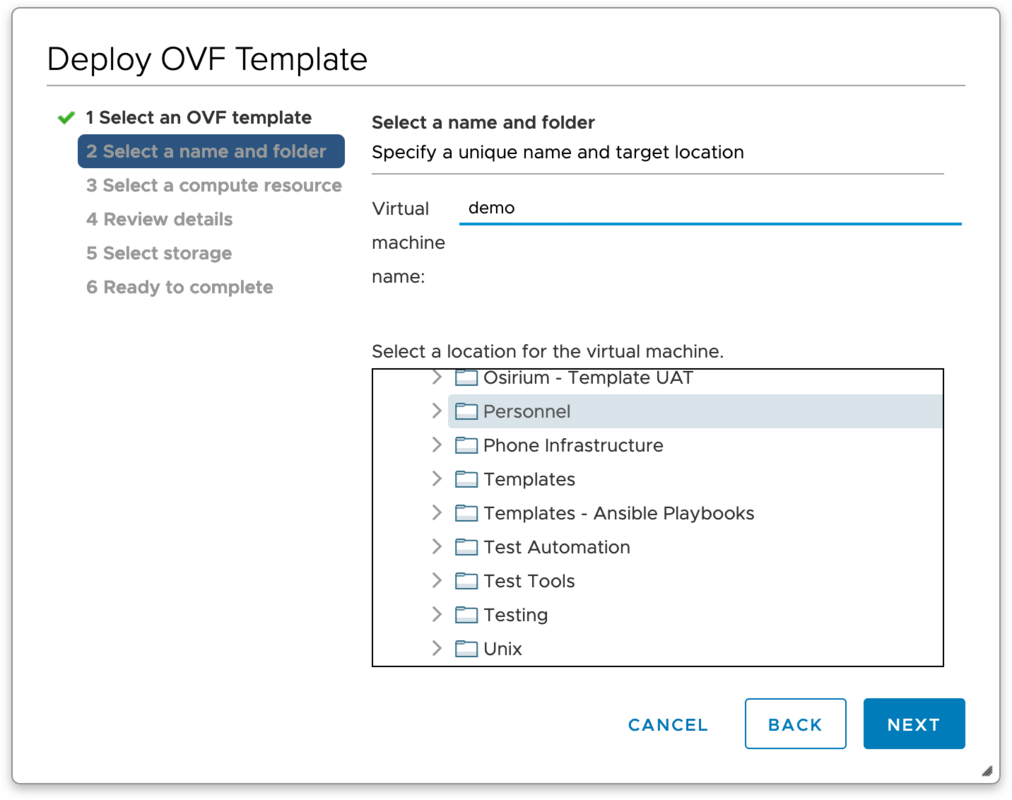Click the Test Tools folder icon
The image size is (1012, 800).
pyautogui.click(x=466, y=582)
